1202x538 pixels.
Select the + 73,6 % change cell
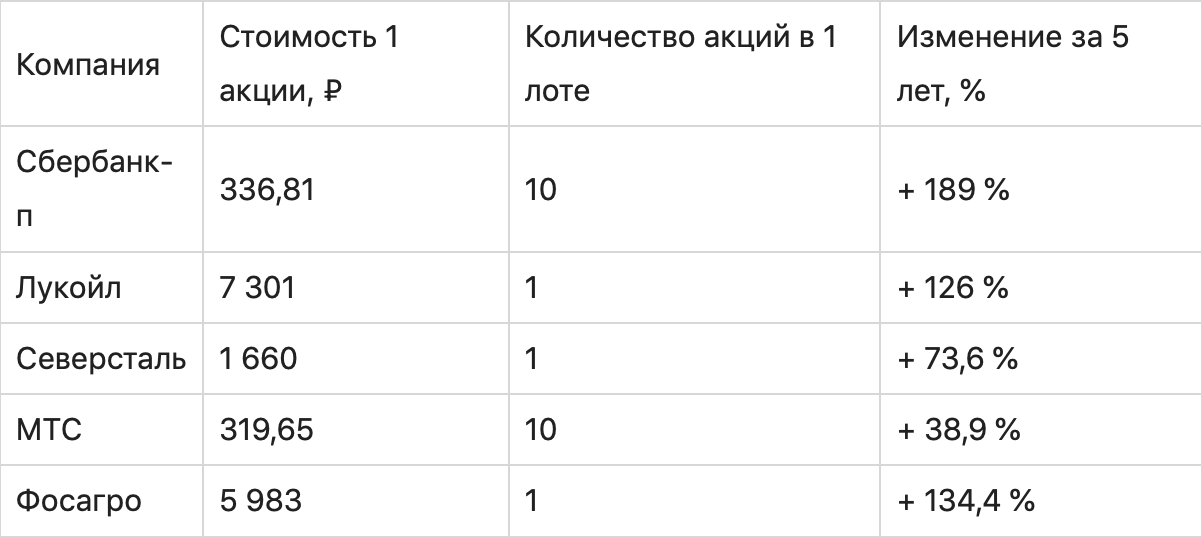coord(957,359)
